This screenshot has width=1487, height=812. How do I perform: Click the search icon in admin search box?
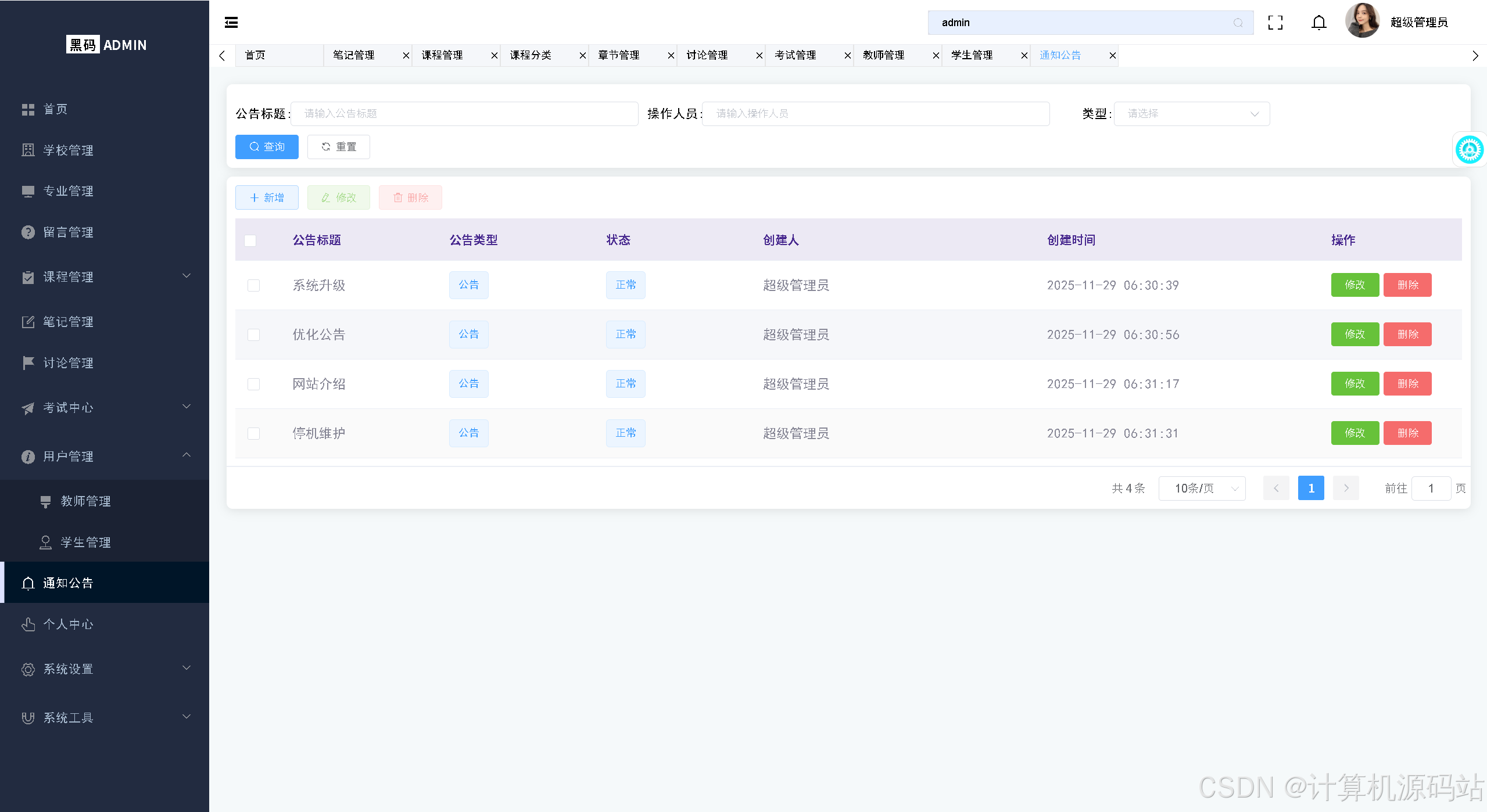pyautogui.click(x=1238, y=23)
